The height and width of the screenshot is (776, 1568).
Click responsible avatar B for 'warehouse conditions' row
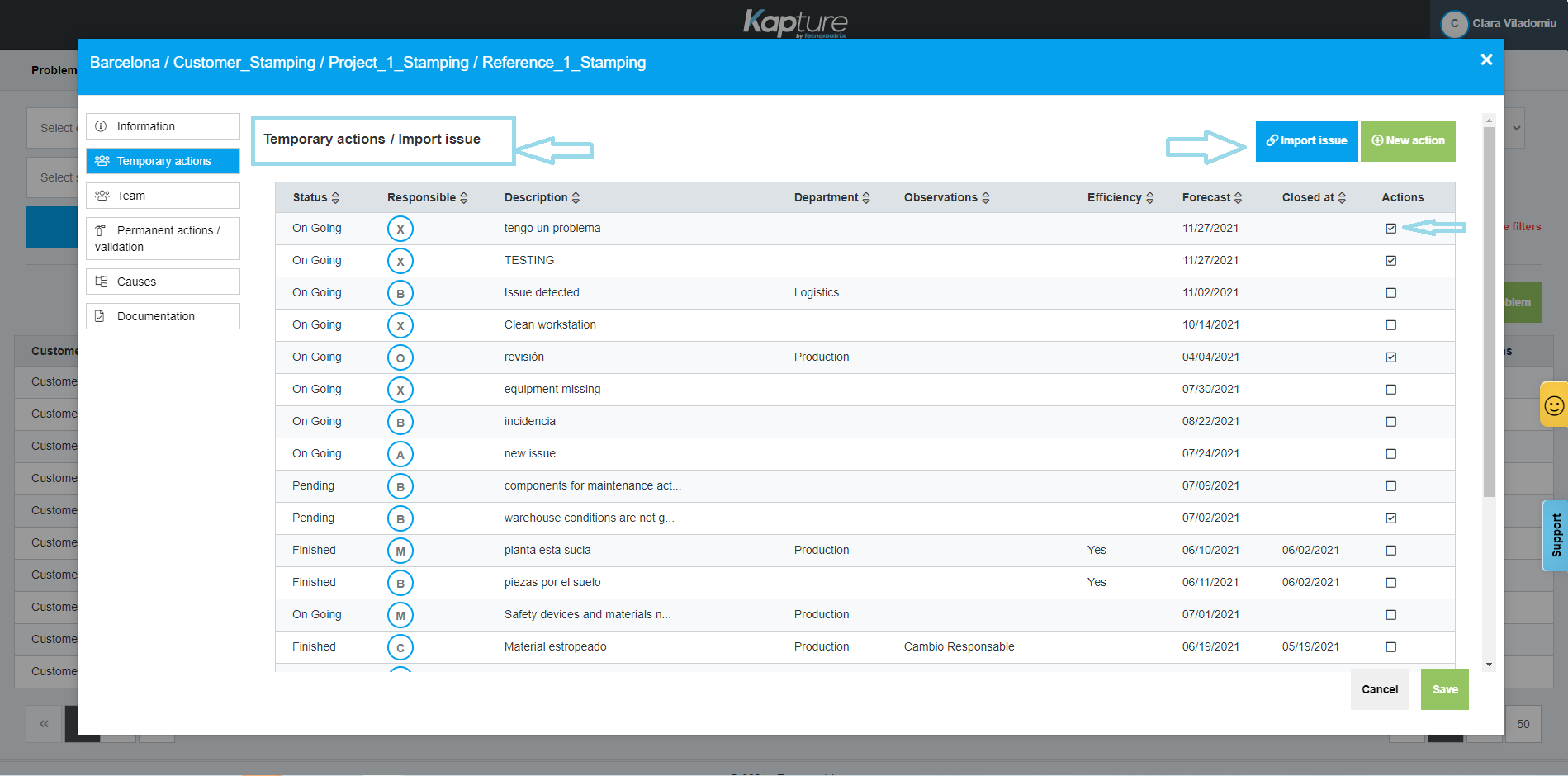coord(400,518)
